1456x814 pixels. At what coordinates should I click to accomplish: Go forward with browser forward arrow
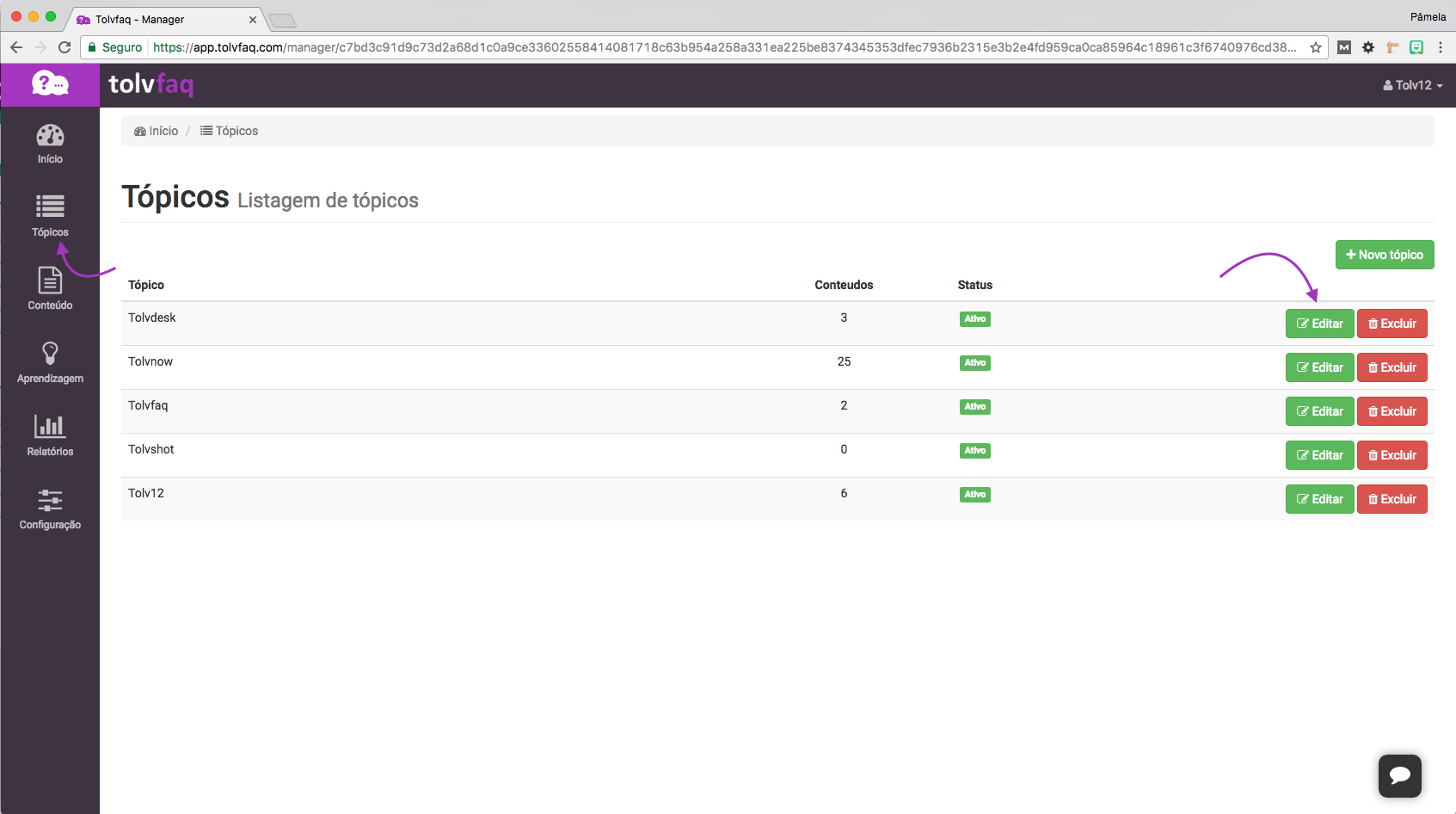[x=40, y=47]
